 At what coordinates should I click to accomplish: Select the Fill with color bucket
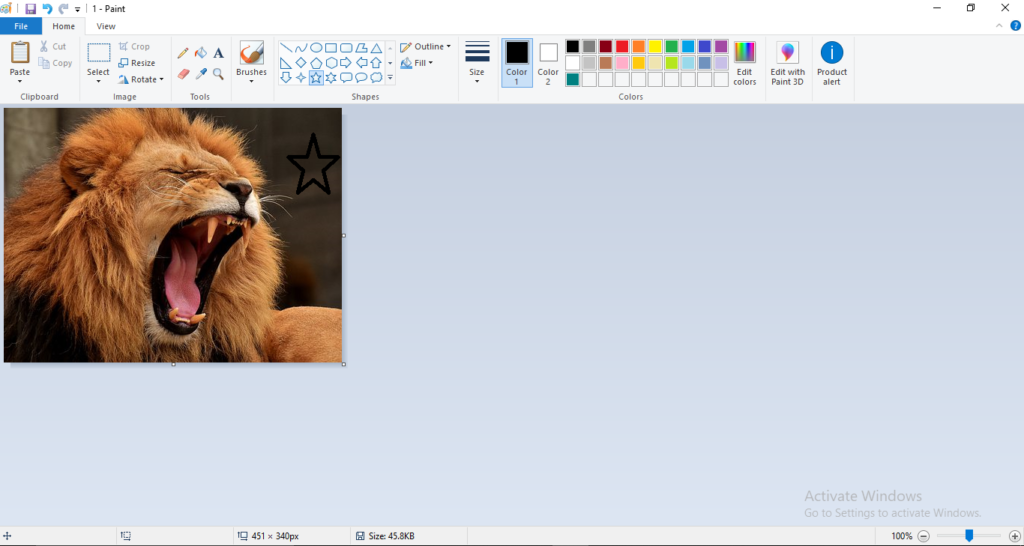(200, 53)
